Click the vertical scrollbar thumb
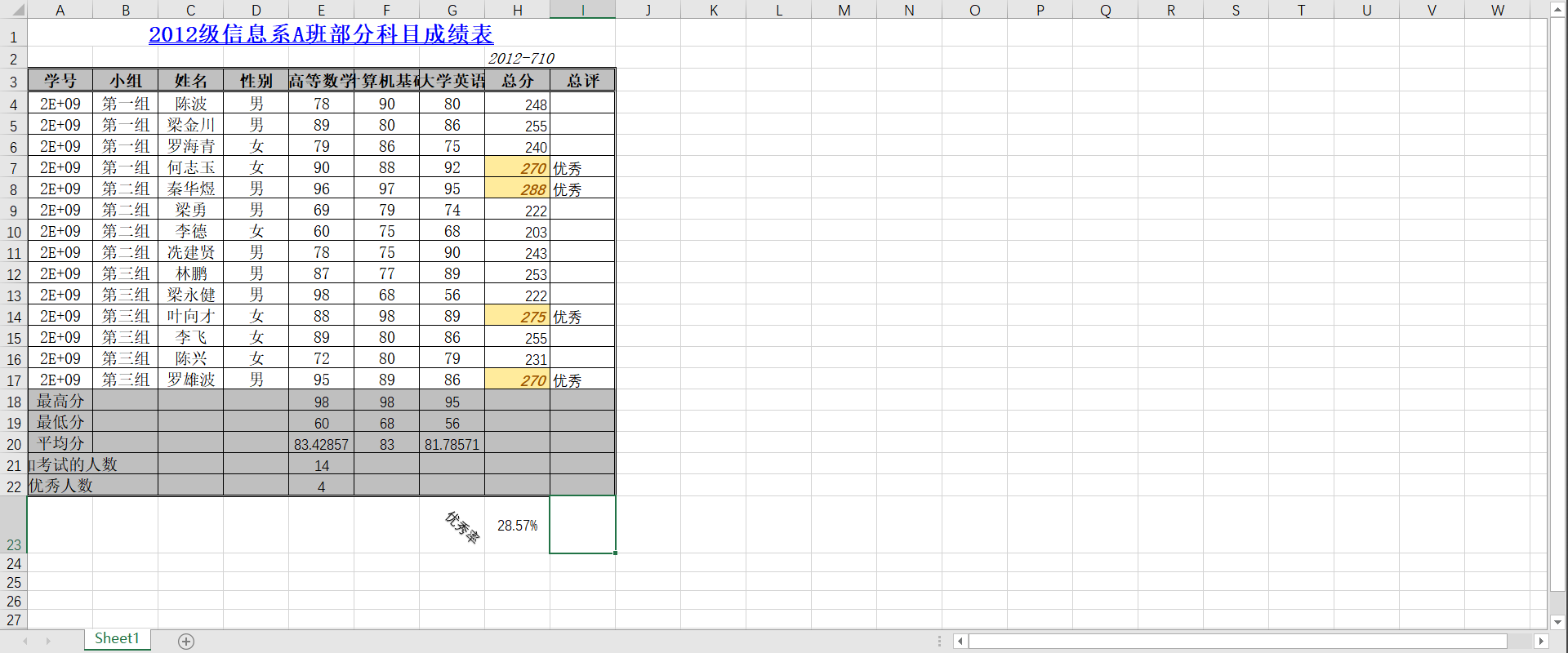This screenshot has height=653, width=1568. pyautogui.click(x=1557, y=304)
